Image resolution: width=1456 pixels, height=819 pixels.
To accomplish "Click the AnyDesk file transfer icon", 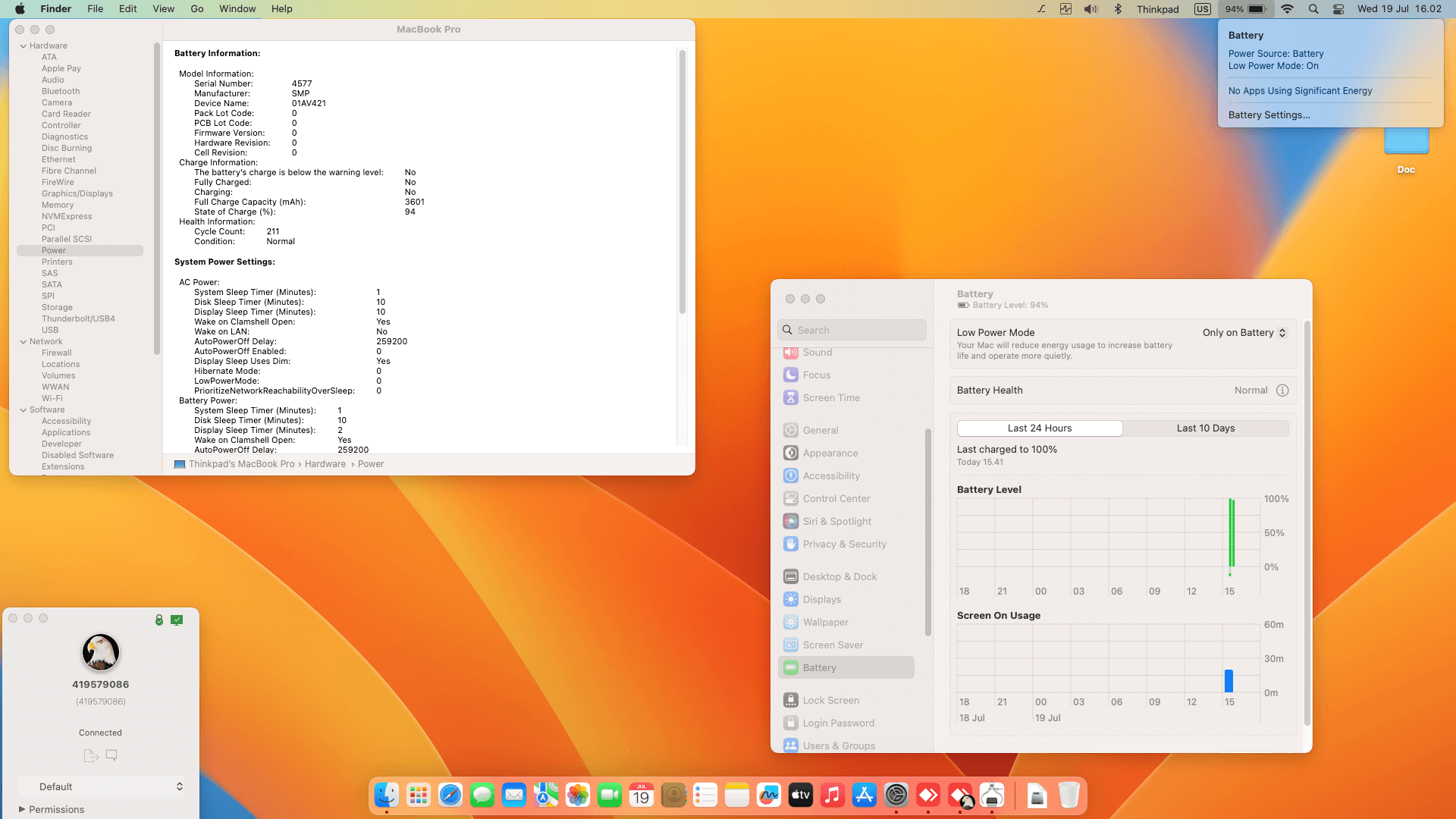I will point(91,755).
